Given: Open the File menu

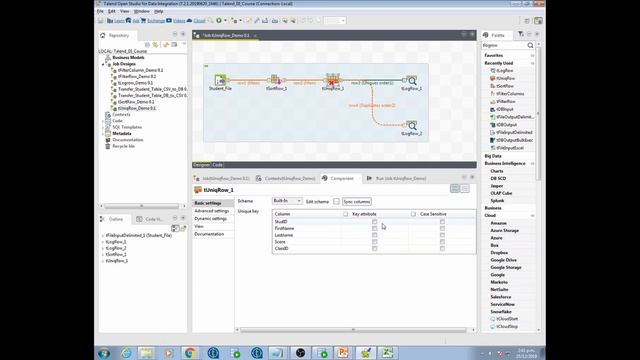Looking at the screenshot, I should coord(100,11).
